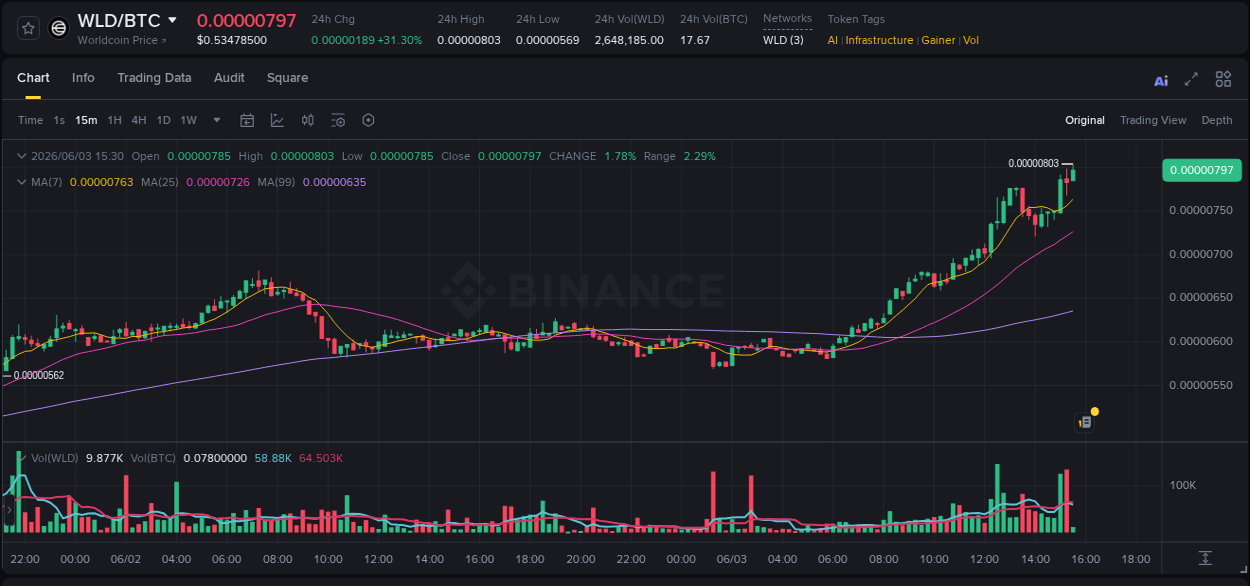
Task: Click the 24h change +31.30% value
Action: click(400, 40)
